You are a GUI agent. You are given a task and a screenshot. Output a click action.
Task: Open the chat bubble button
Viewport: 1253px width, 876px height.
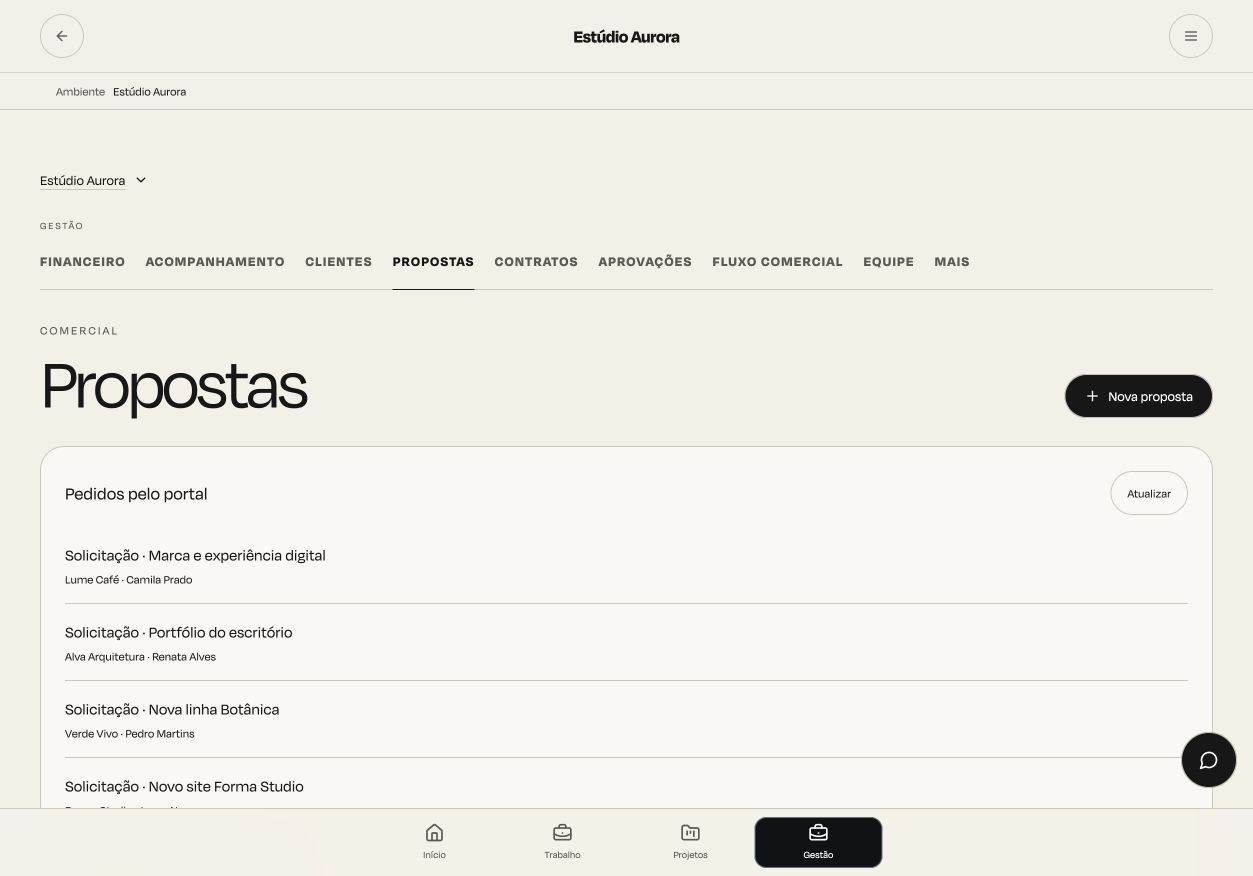point(1208,760)
